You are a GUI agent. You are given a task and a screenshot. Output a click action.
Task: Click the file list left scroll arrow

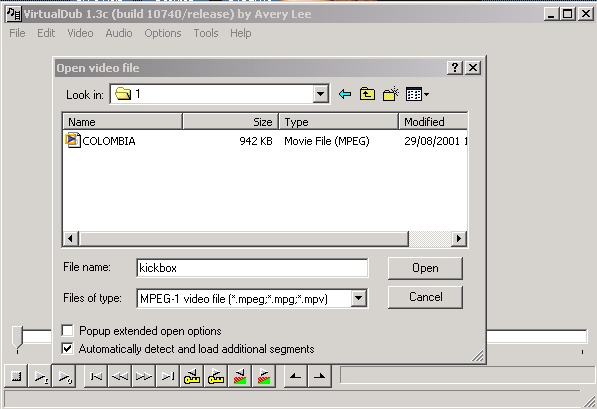click(70, 239)
